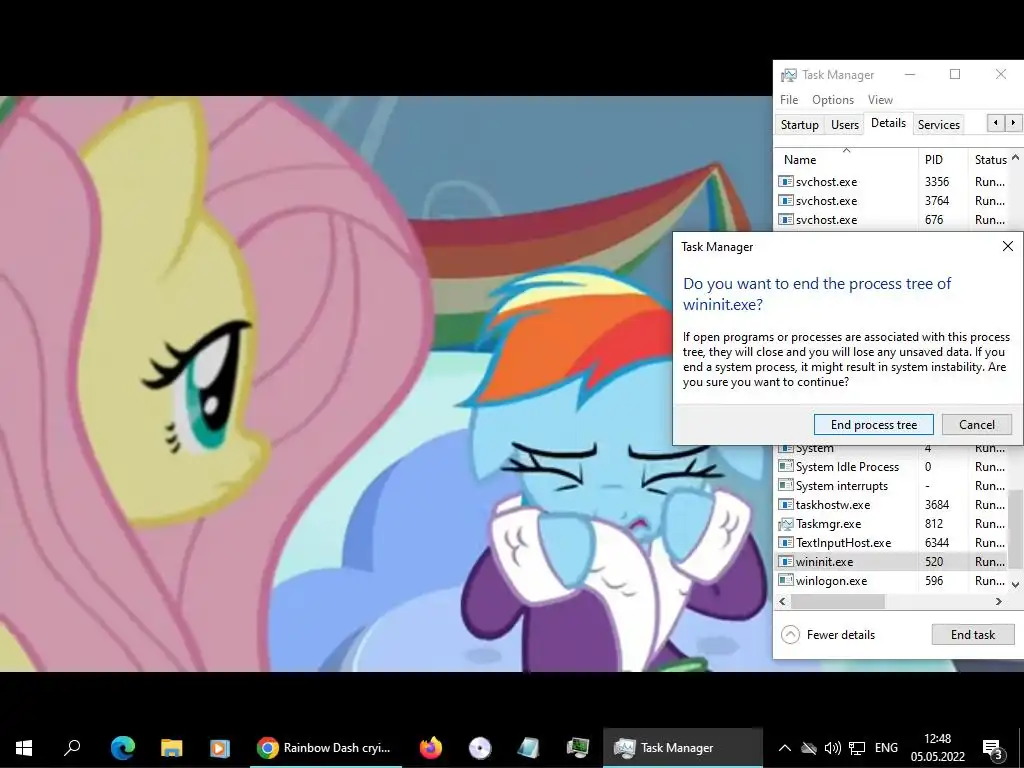The image size is (1024, 768).
Task: Close the Task Manager confirmation dialog
Action: pyautogui.click(x=1008, y=246)
